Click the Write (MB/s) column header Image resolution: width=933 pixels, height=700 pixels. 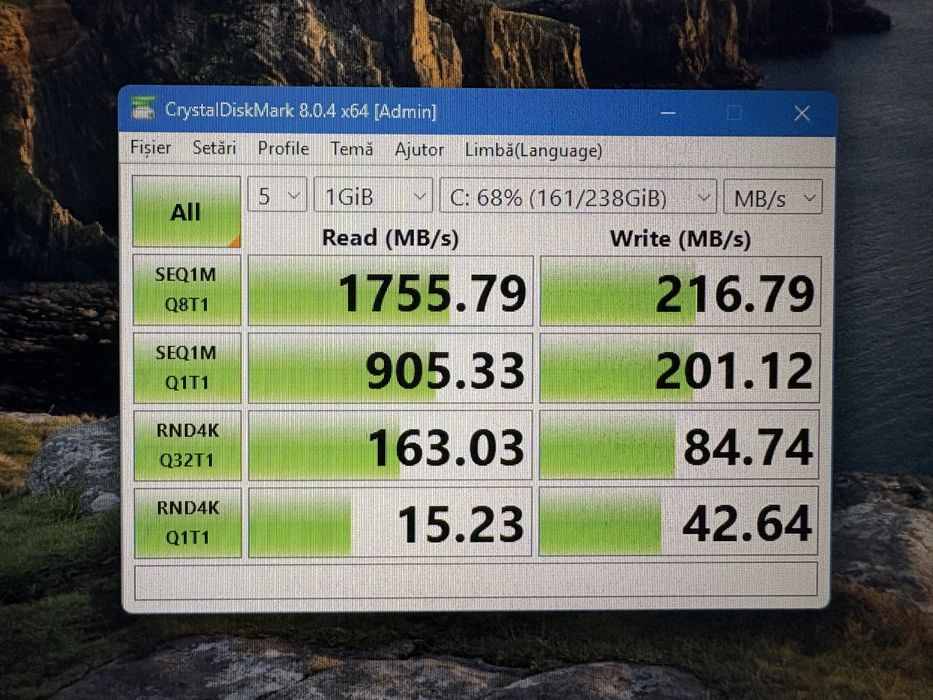[x=681, y=239]
